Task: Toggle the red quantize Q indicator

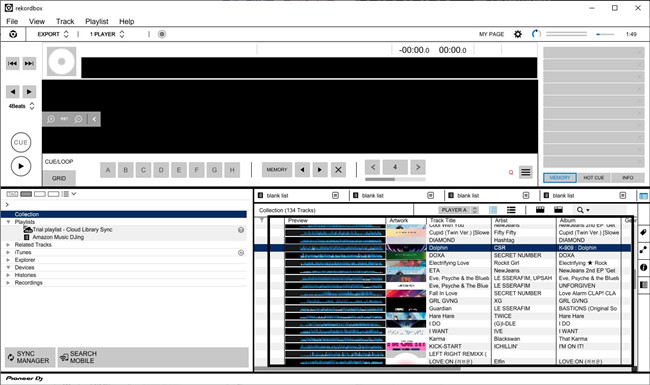Action: (x=511, y=172)
